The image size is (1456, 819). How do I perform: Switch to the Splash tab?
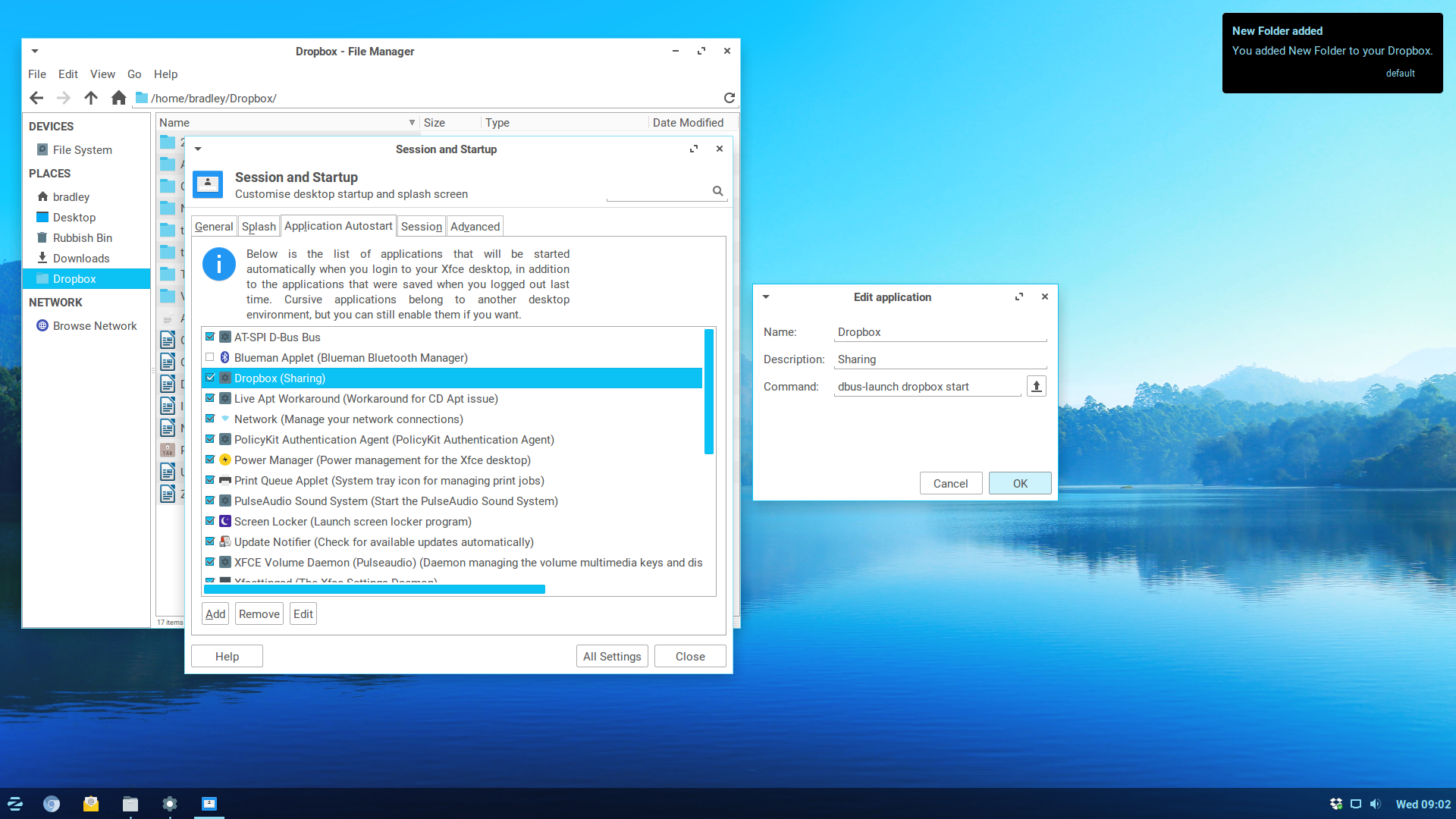pyautogui.click(x=259, y=227)
